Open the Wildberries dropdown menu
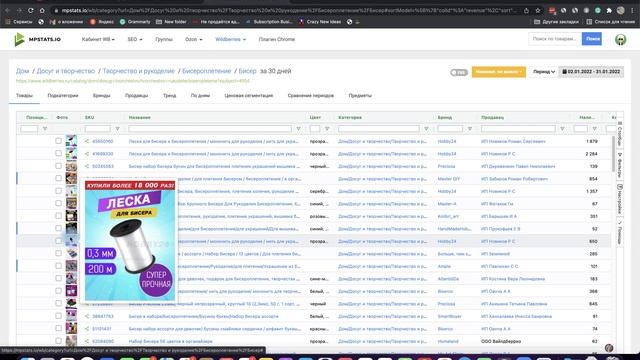The image size is (640, 360). click(231, 39)
